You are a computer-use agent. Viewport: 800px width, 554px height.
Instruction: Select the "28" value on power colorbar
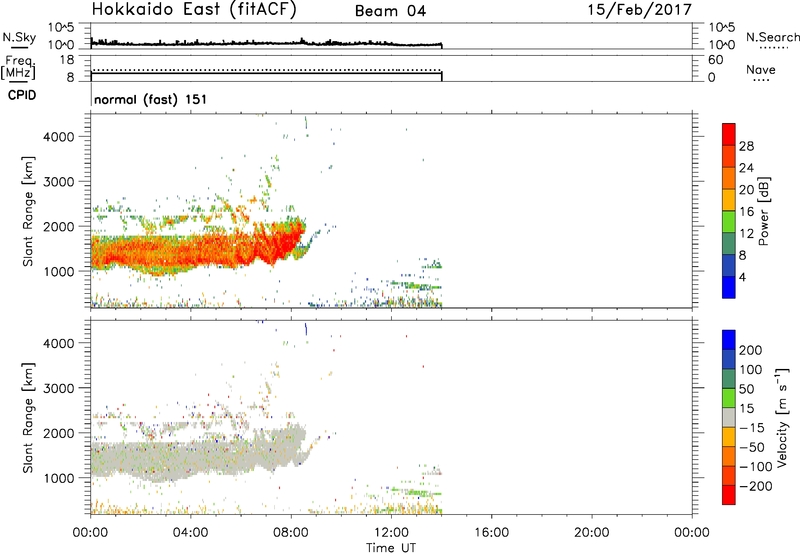point(746,146)
